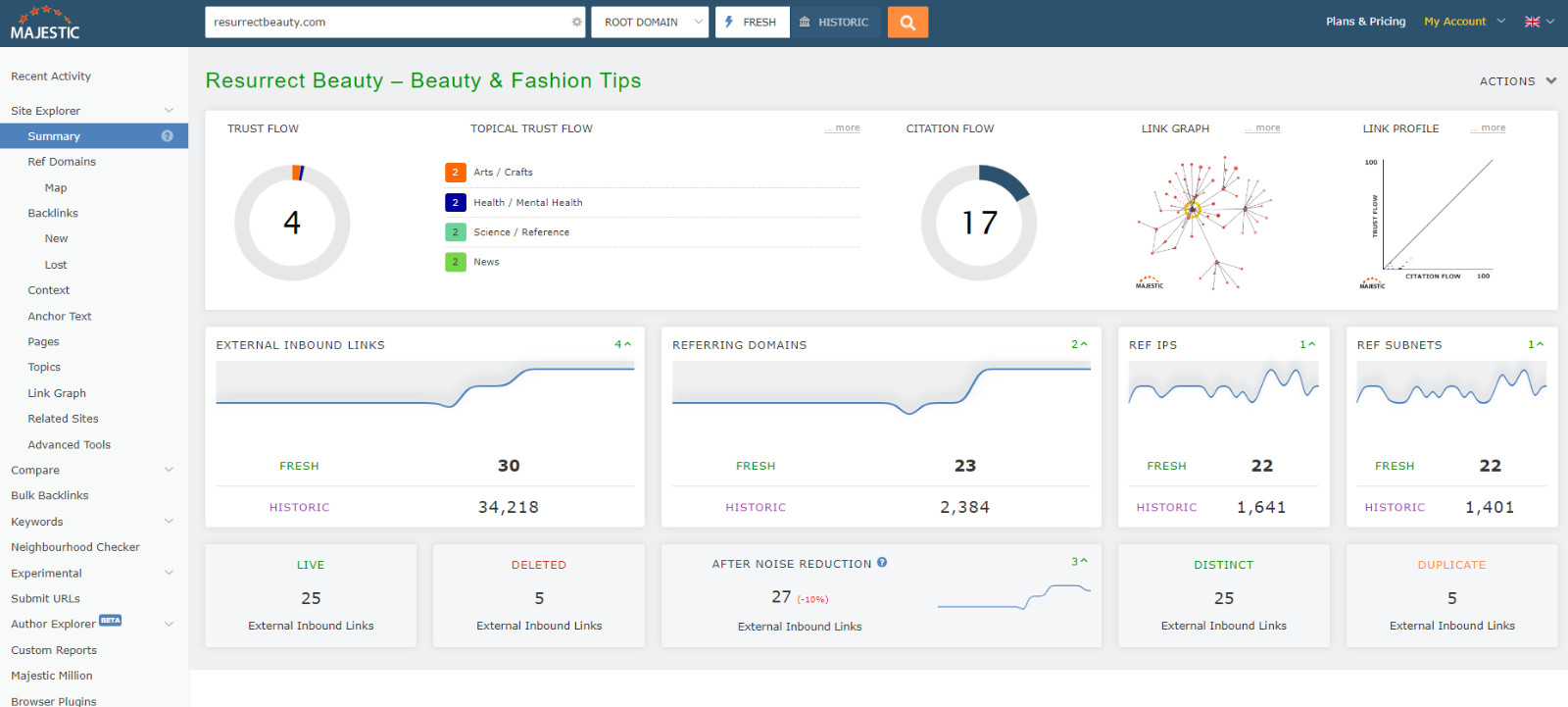Open New backlinks page
1568x707 pixels.
pos(56,238)
